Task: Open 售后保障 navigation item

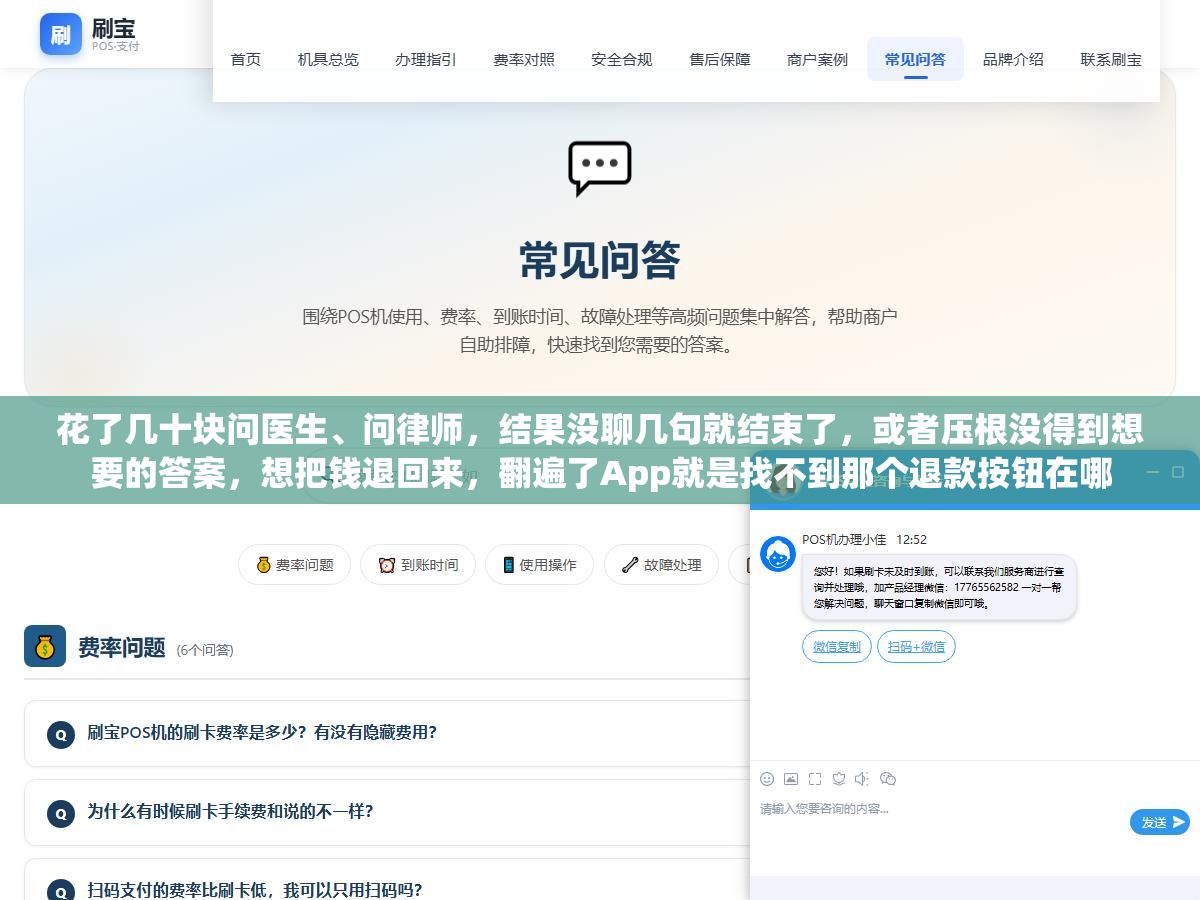Action: click(x=720, y=59)
